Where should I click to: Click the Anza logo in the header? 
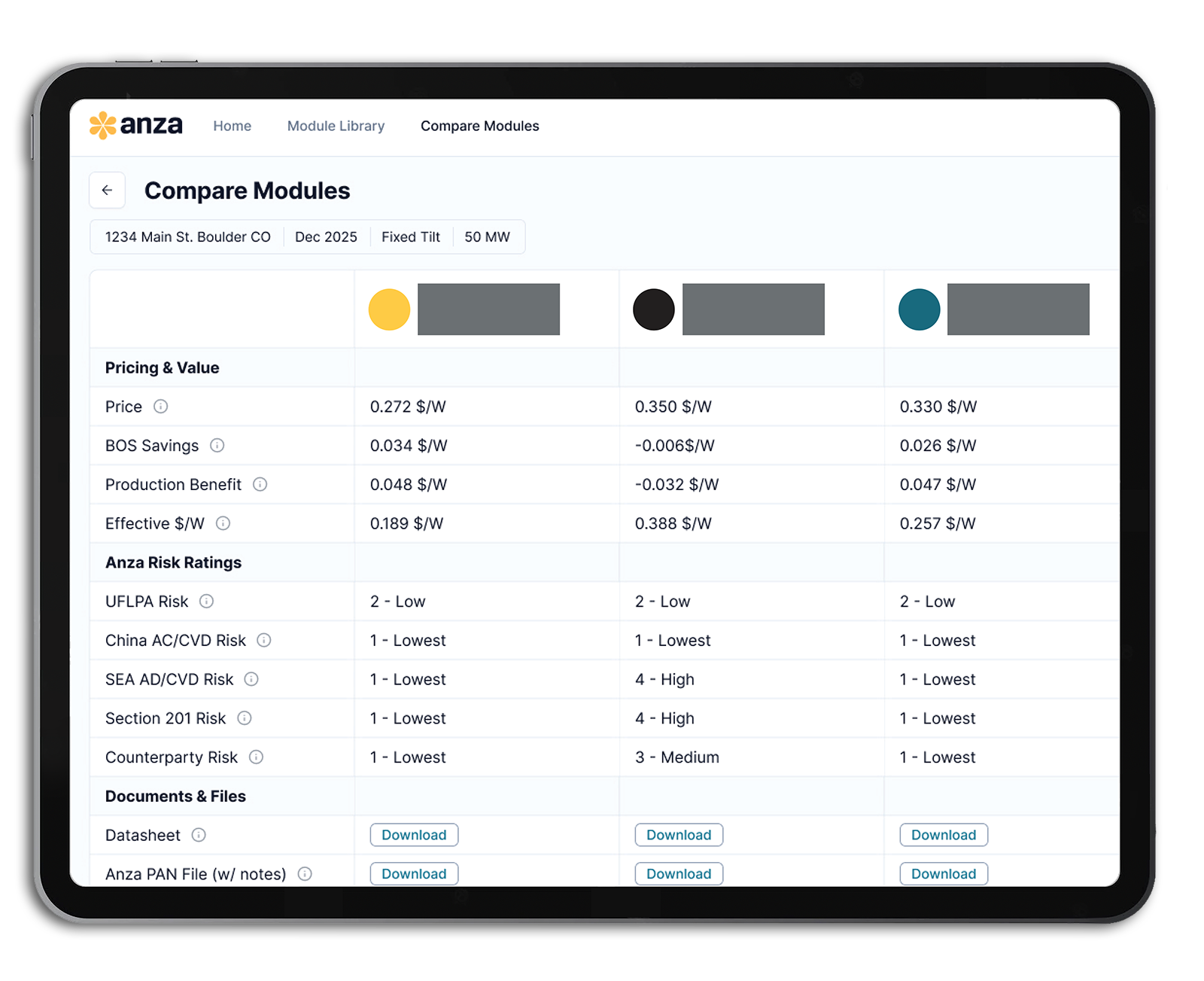click(135, 125)
